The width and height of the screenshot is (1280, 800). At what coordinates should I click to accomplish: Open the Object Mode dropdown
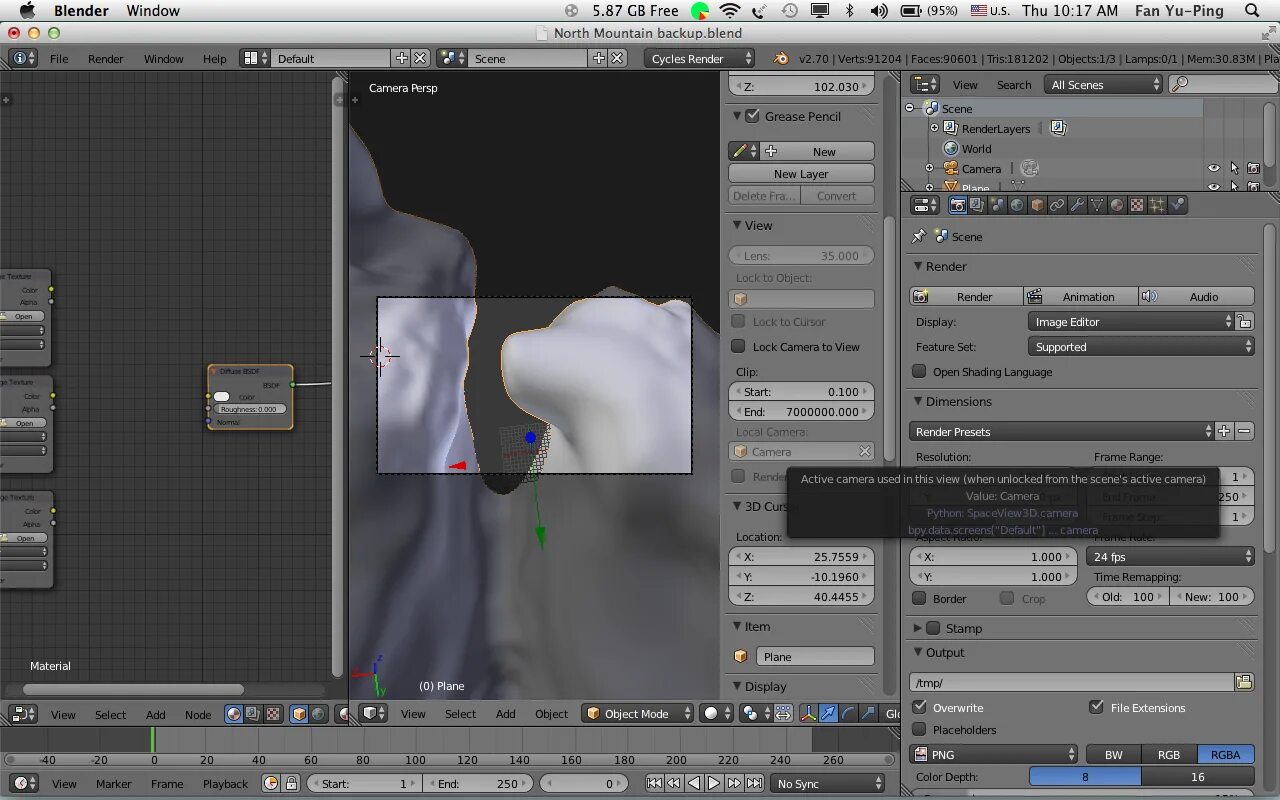click(638, 714)
